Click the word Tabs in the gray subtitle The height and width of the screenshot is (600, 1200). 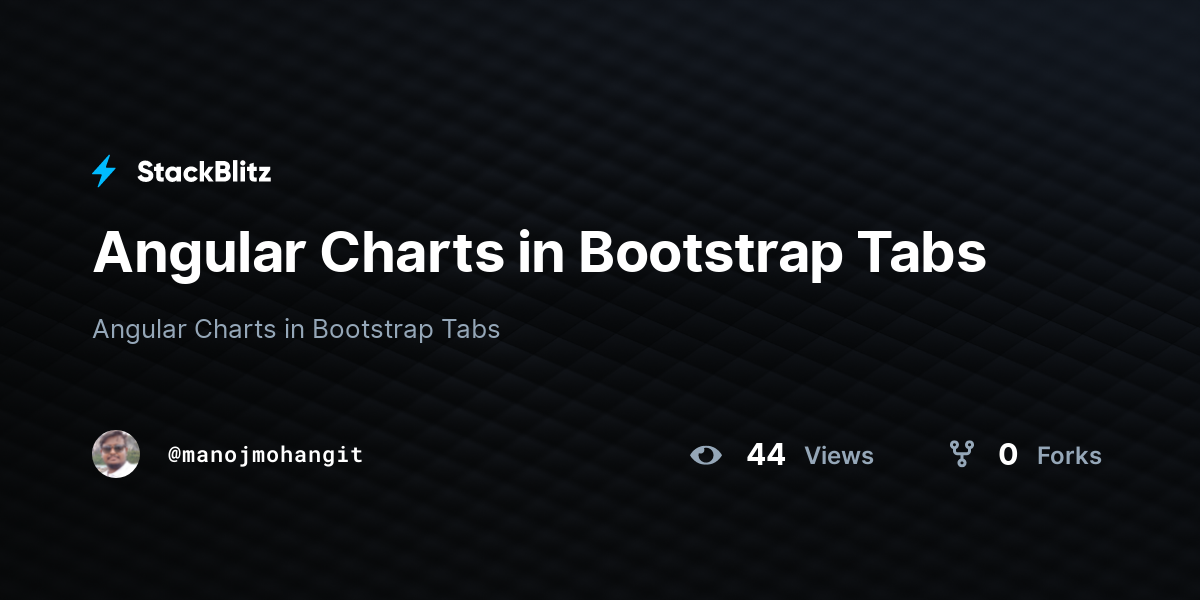pyautogui.click(x=470, y=328)
